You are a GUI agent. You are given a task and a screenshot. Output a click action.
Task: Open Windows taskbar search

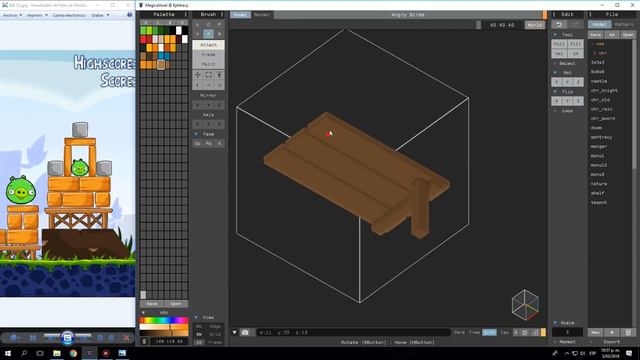coord(24,353)
